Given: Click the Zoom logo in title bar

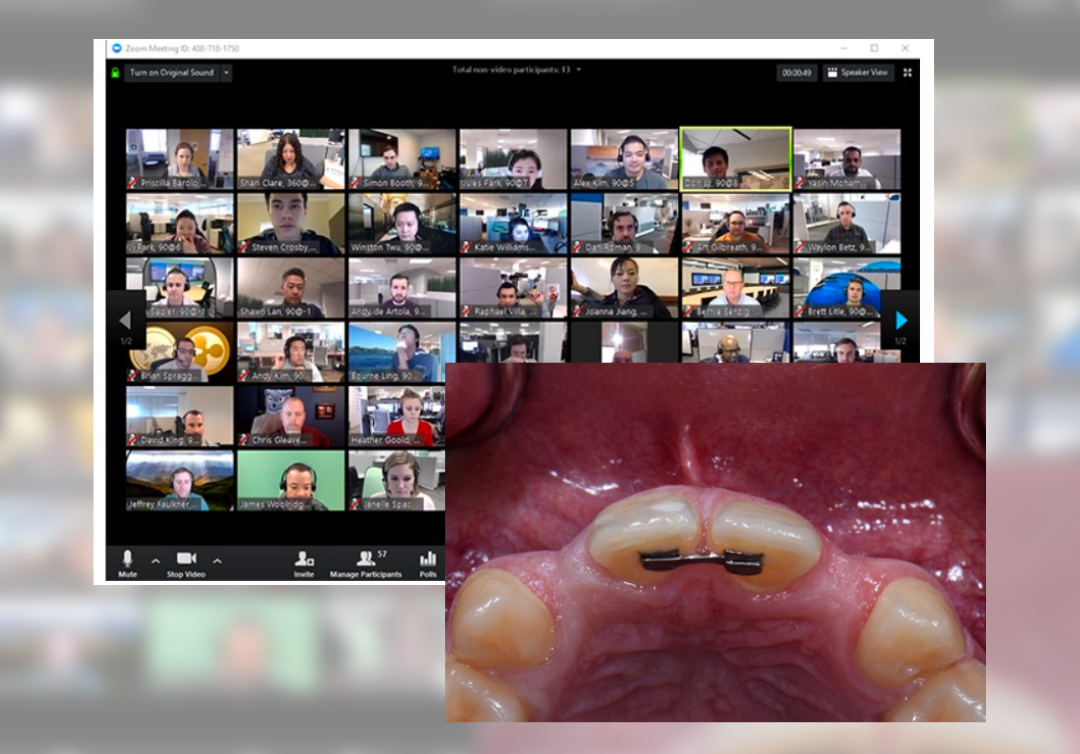Looking at the screenshot, I should pos(117,48).
